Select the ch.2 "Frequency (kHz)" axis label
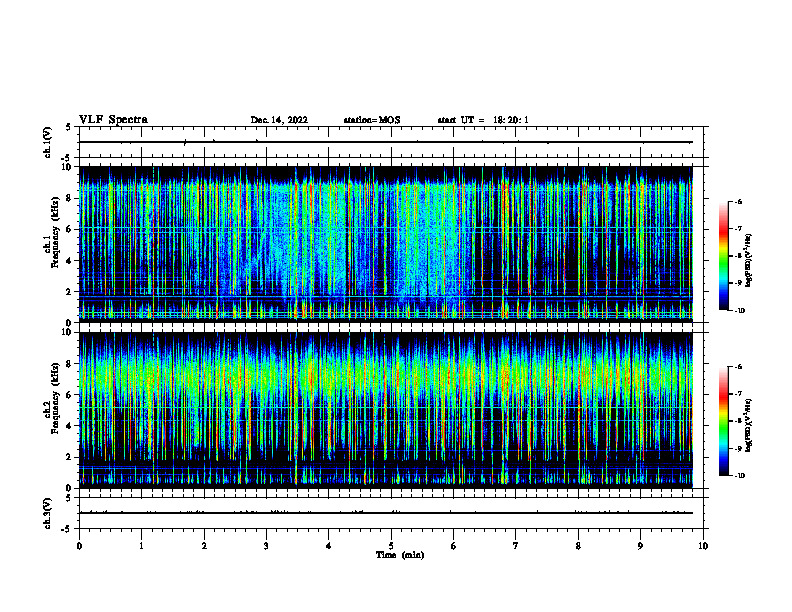 (x=55, y=398)
